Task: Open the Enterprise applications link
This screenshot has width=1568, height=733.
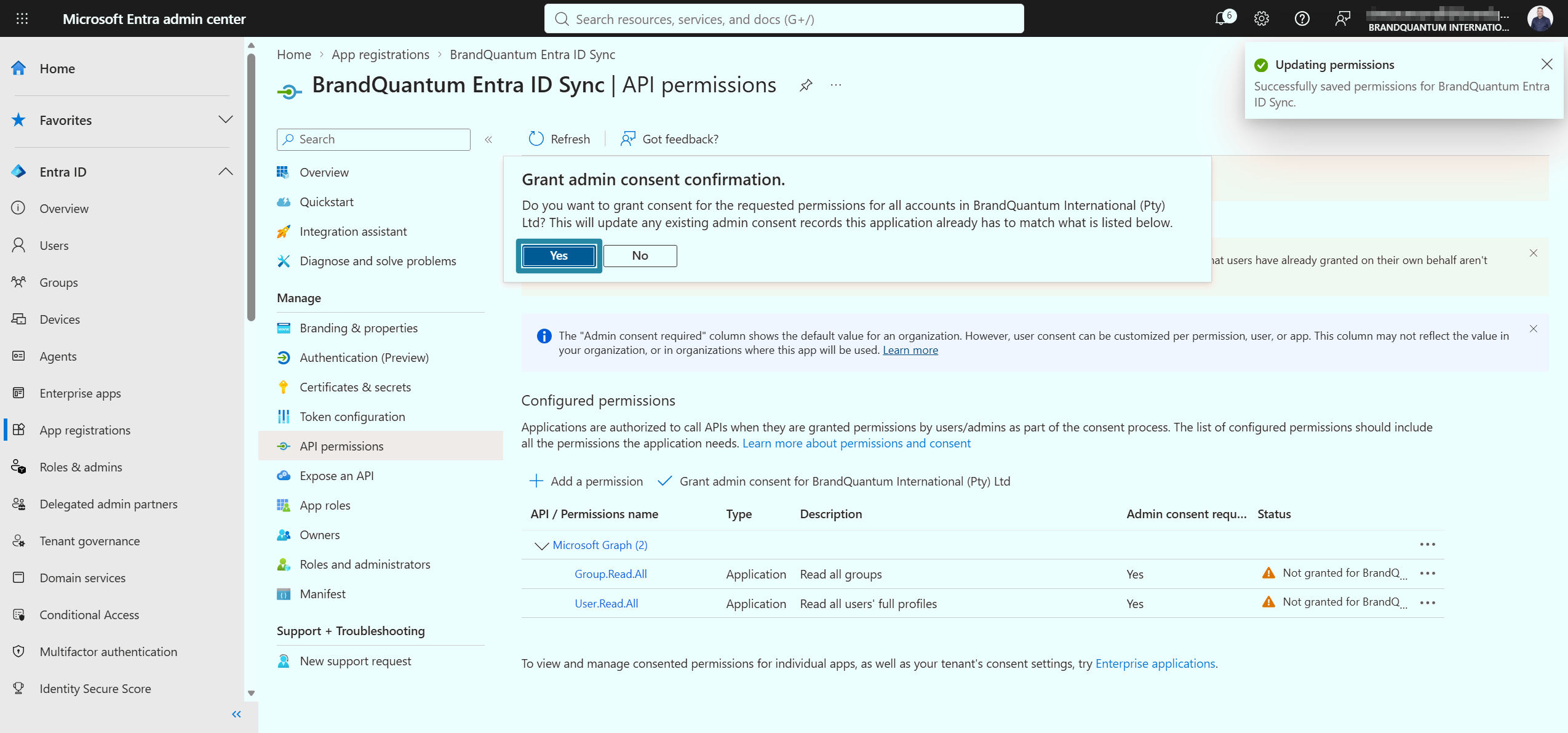Action: 1155,663
